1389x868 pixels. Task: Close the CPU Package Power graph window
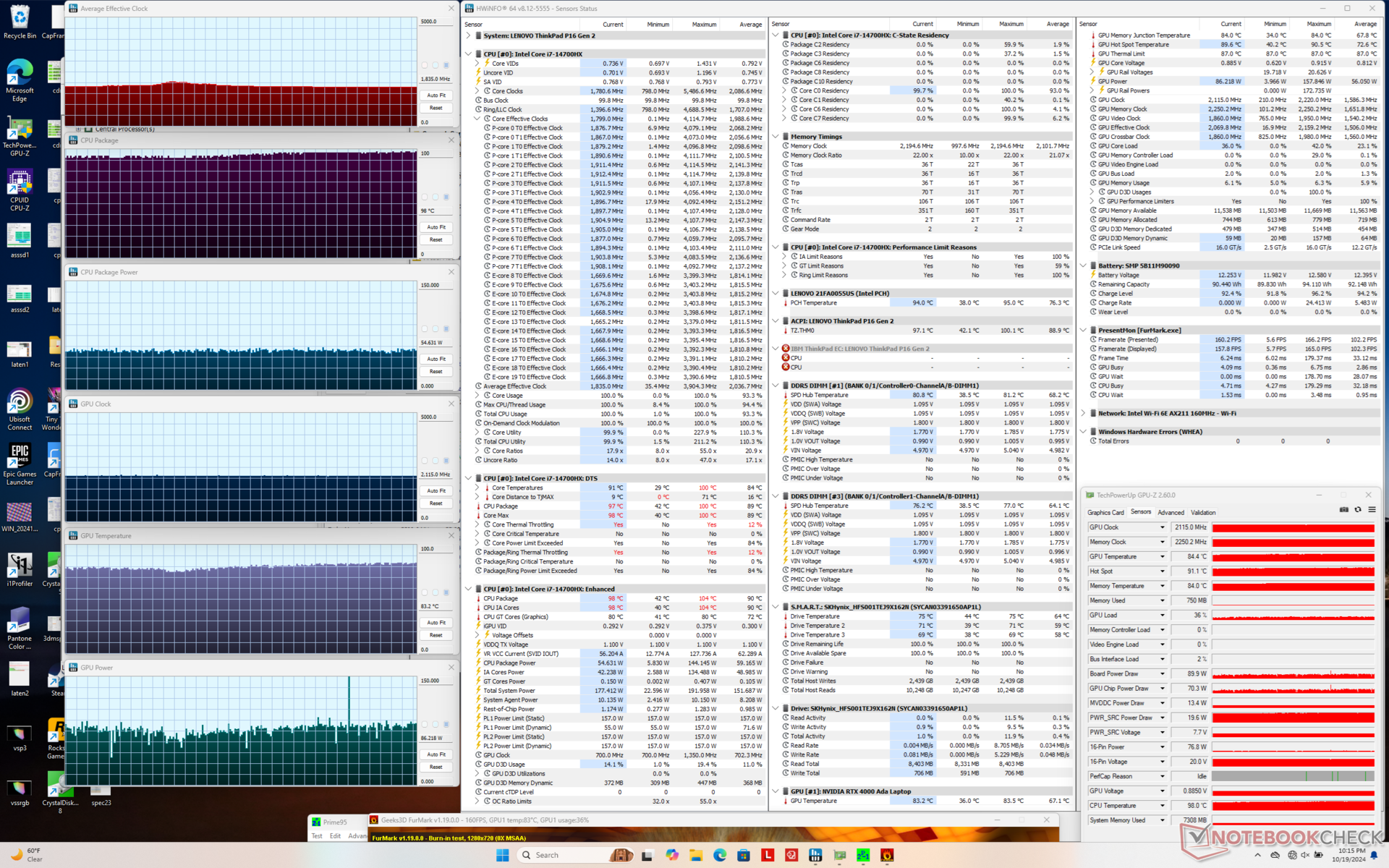click(451, 272)
